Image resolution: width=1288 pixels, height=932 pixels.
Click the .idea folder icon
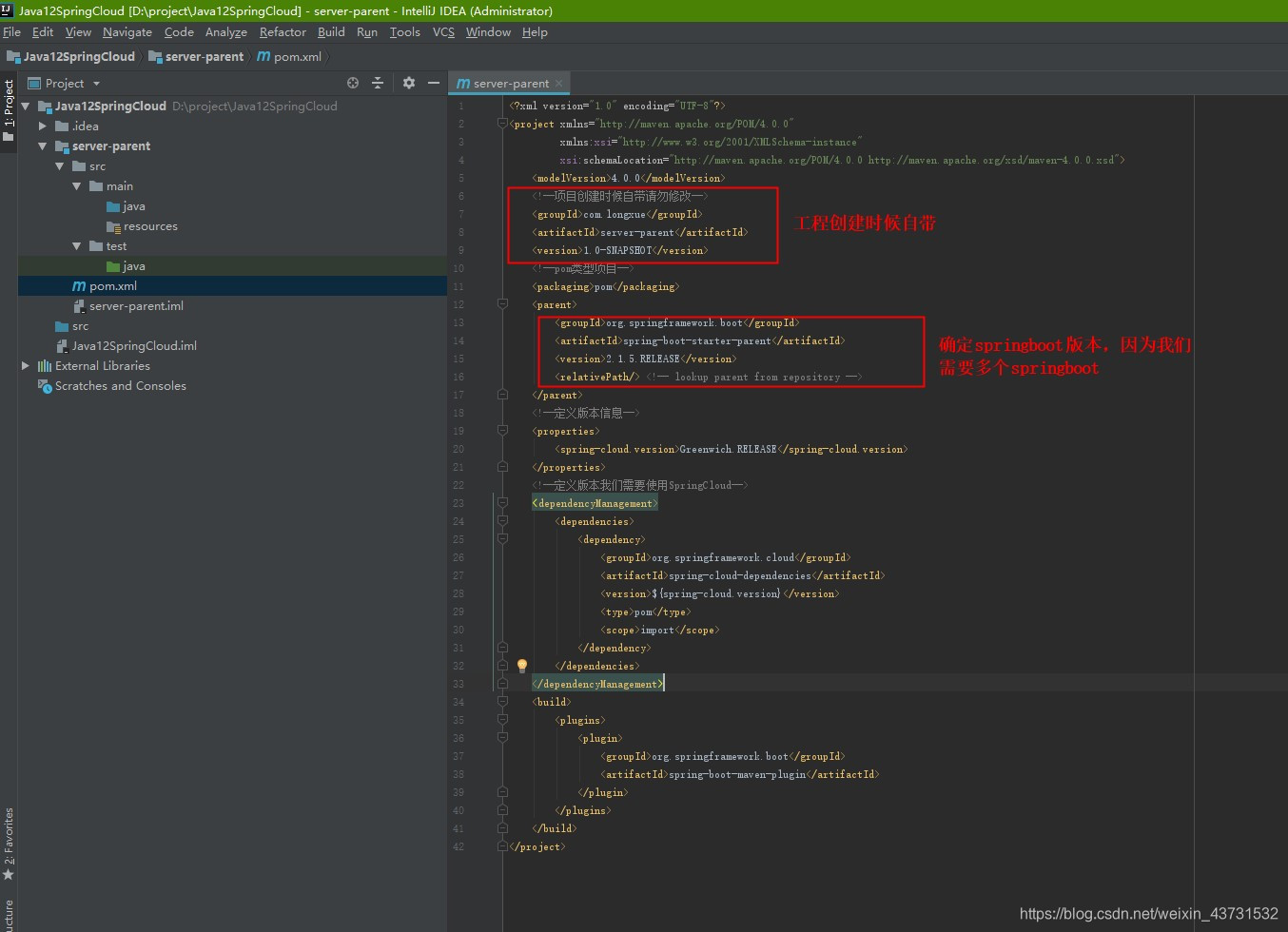click(62, 126)
